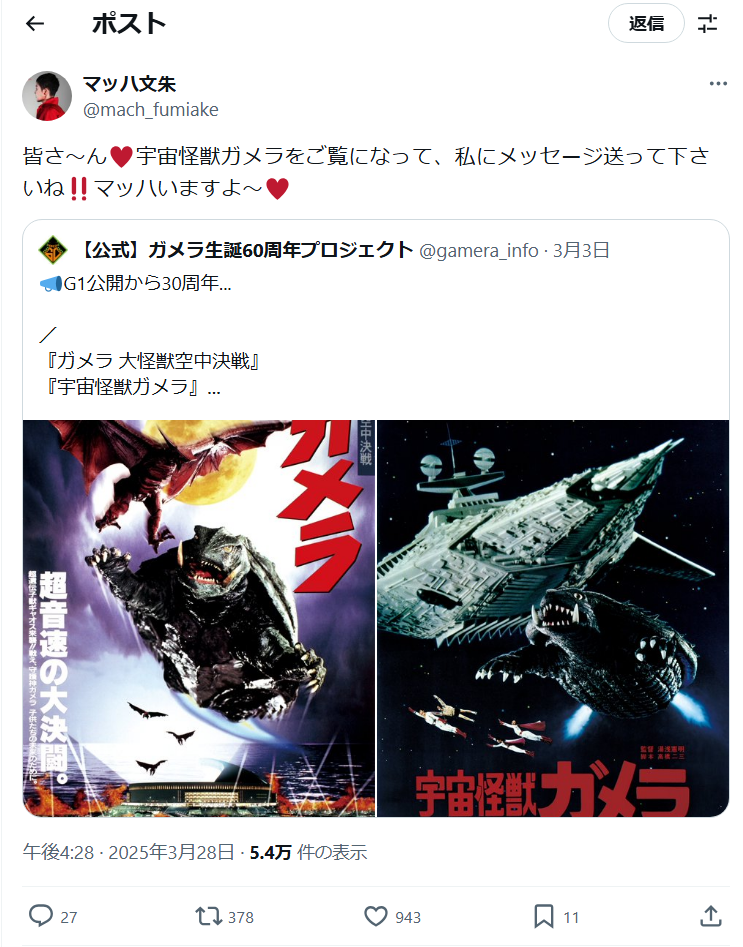Click the 午後4:28 · 2025年3月28日 timestamp

pos(128,852)
